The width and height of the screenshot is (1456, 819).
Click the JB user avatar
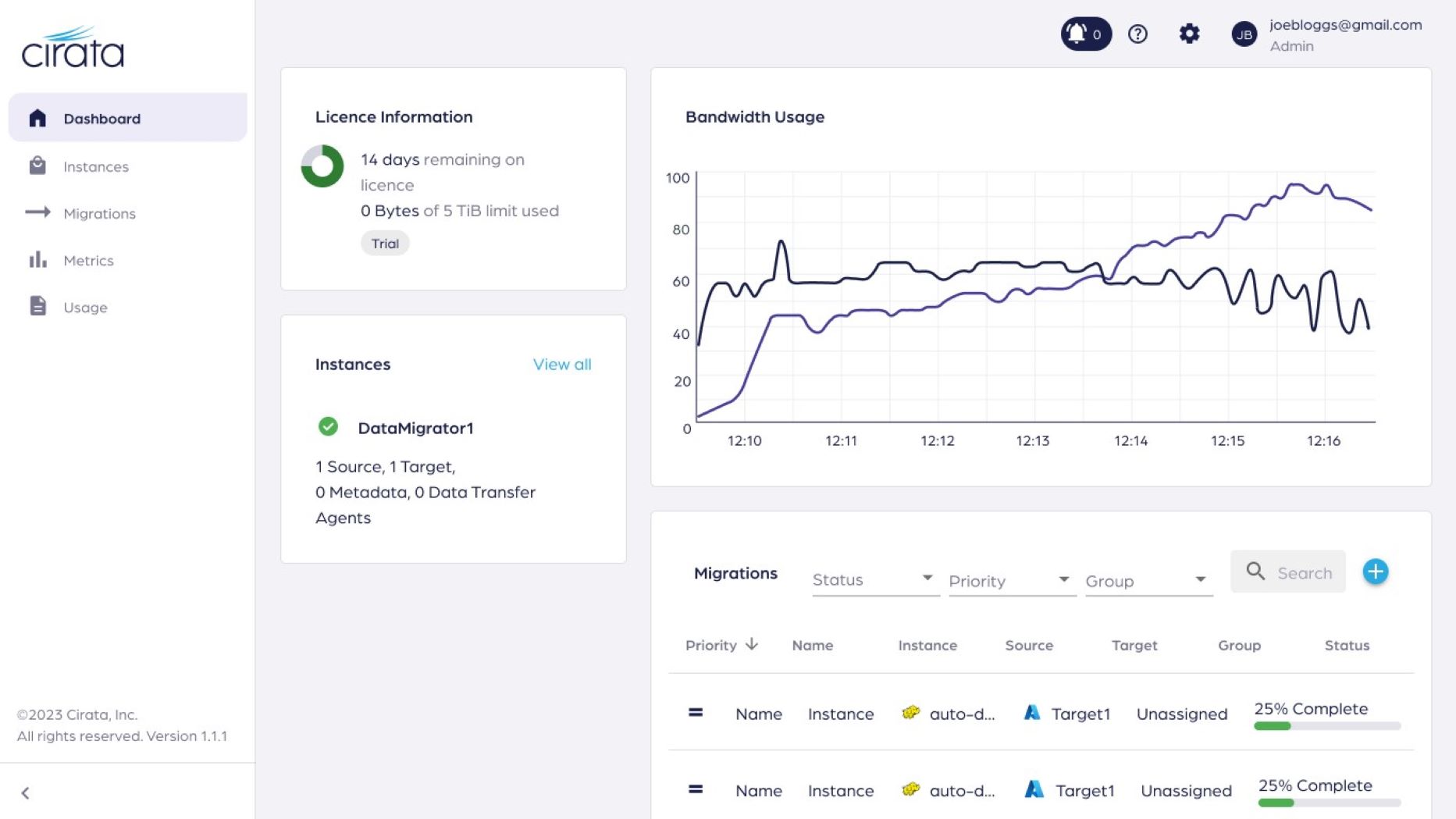tap(1244, 34)
